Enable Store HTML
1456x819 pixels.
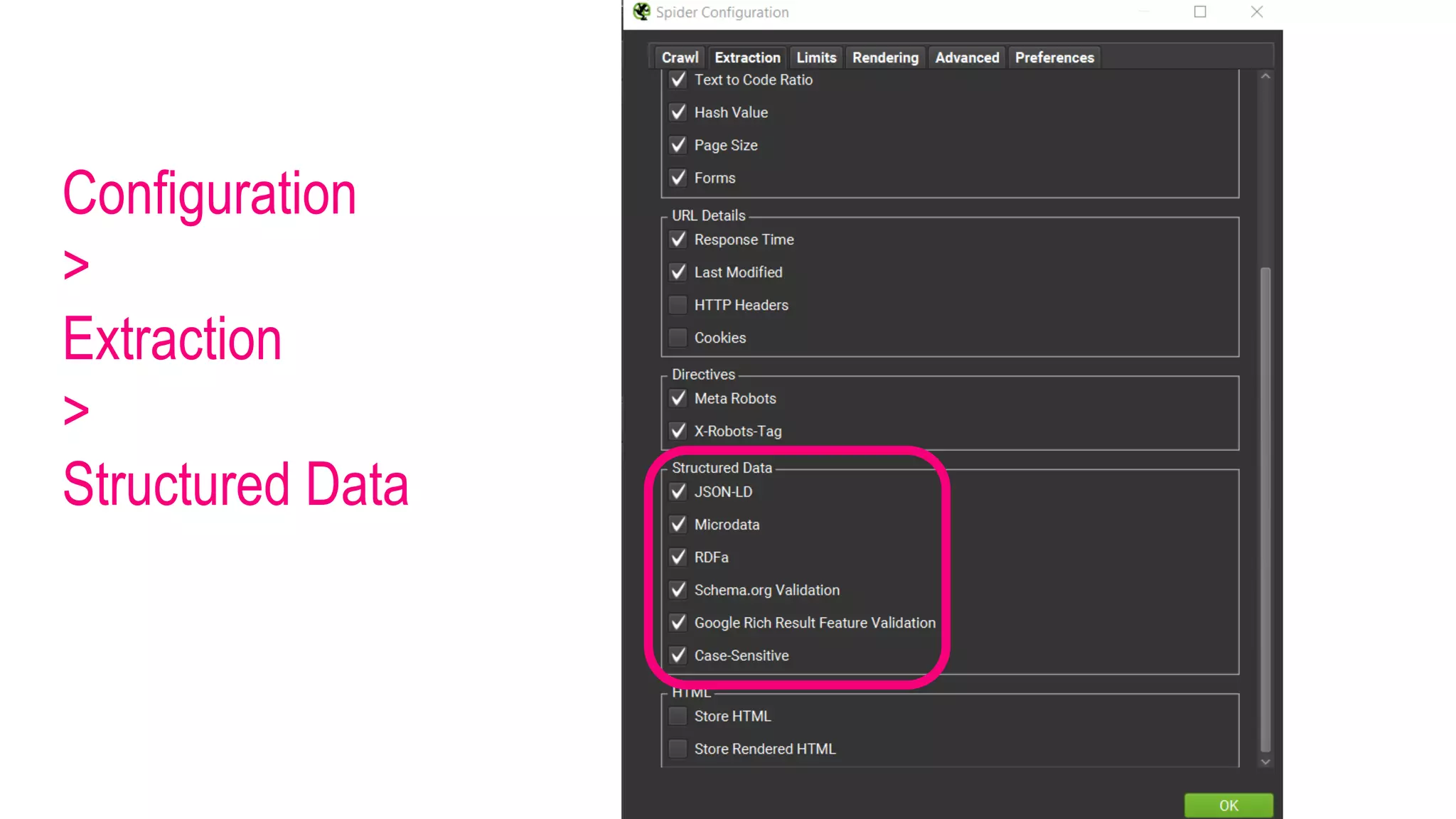(x=678, y=716)
